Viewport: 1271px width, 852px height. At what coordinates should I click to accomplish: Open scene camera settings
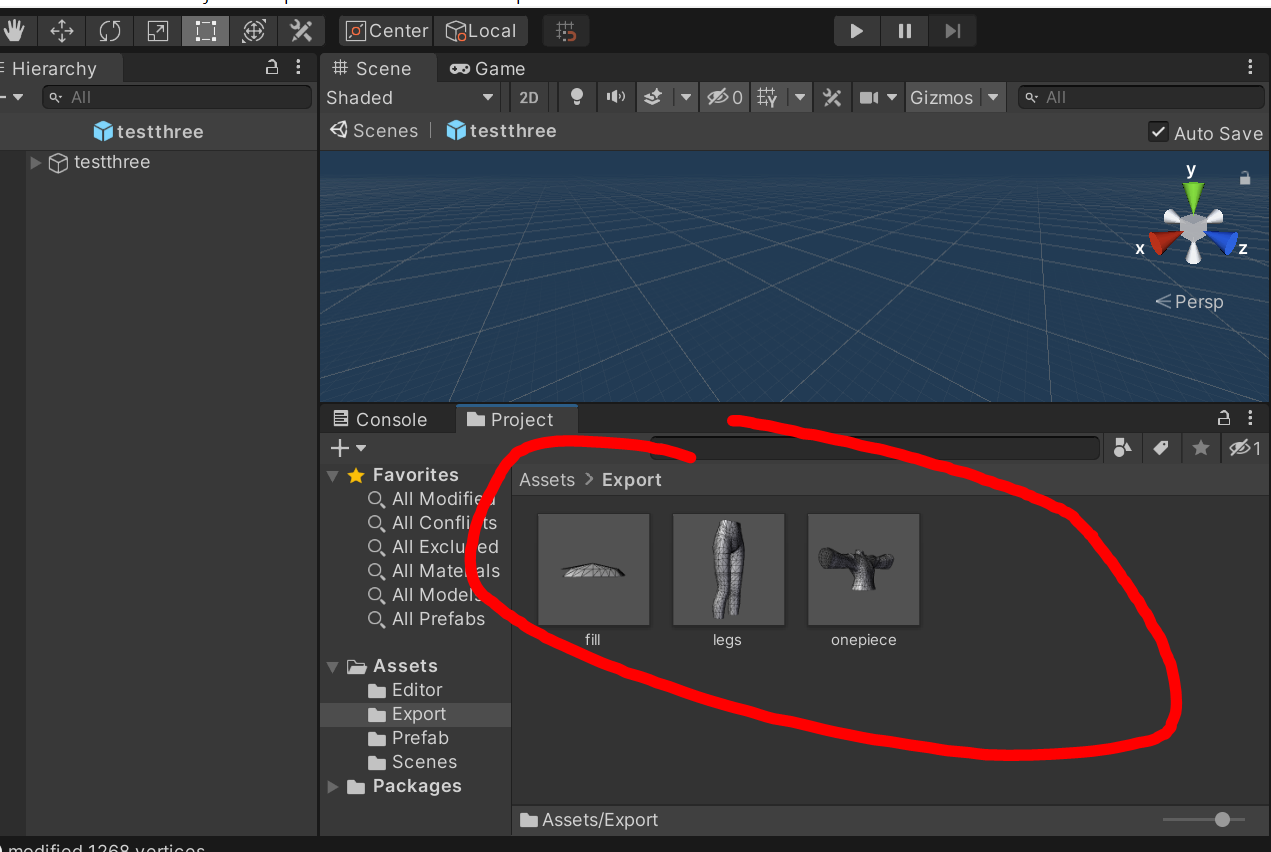coord(877,97)
